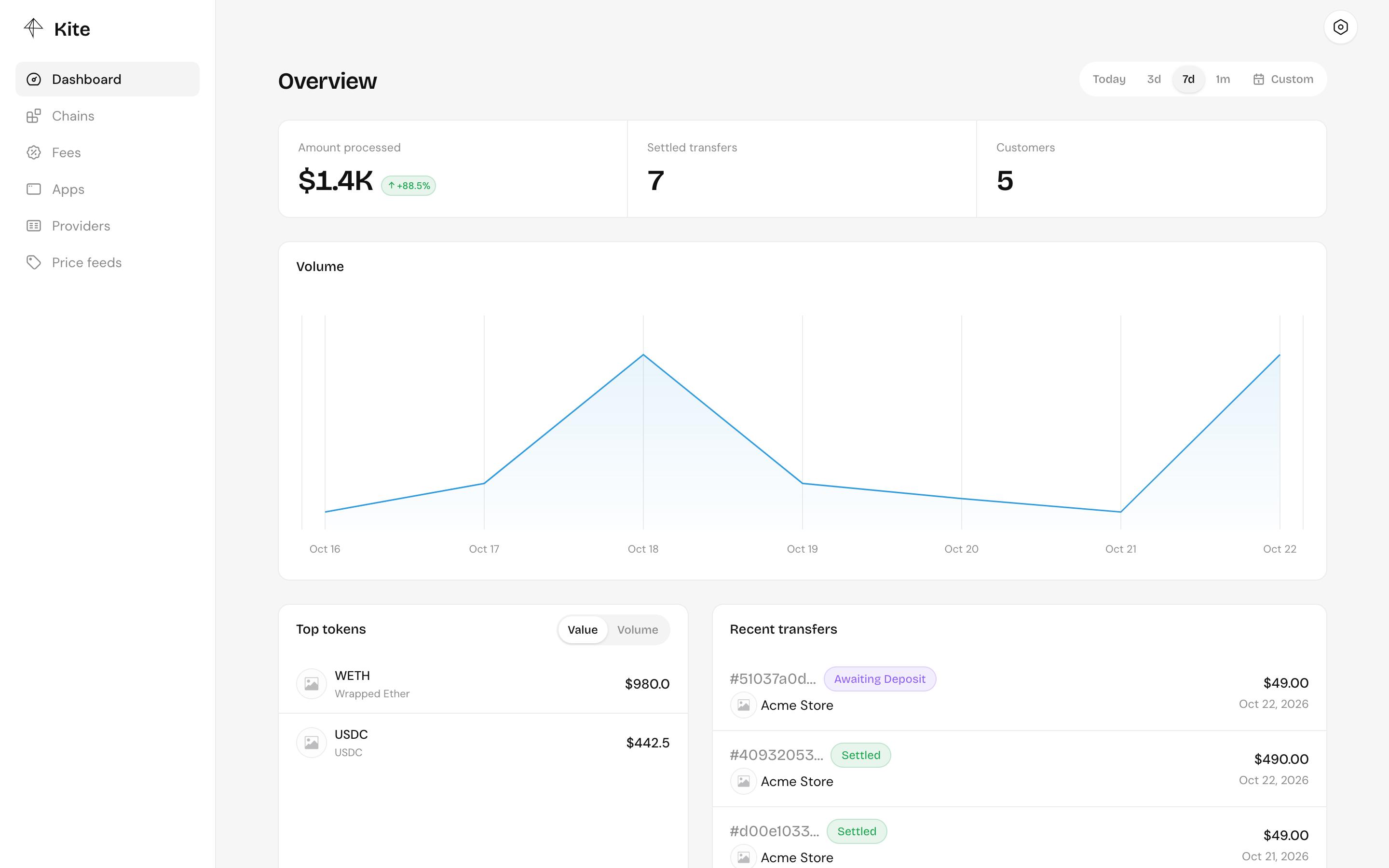Click the Fees percent badge icon
This screenshot has height=868, width=1389.
(34, 153)
